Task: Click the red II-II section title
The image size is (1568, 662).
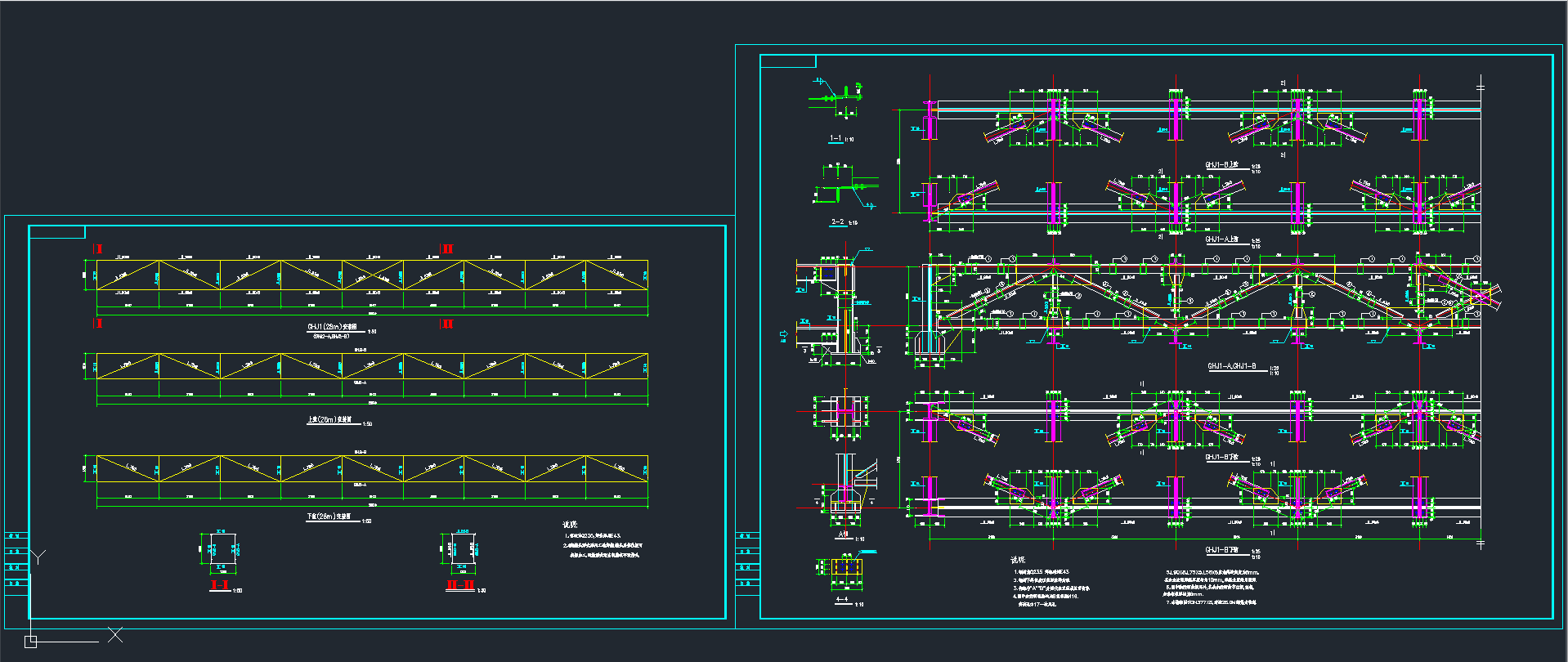Action: point(460,585)
